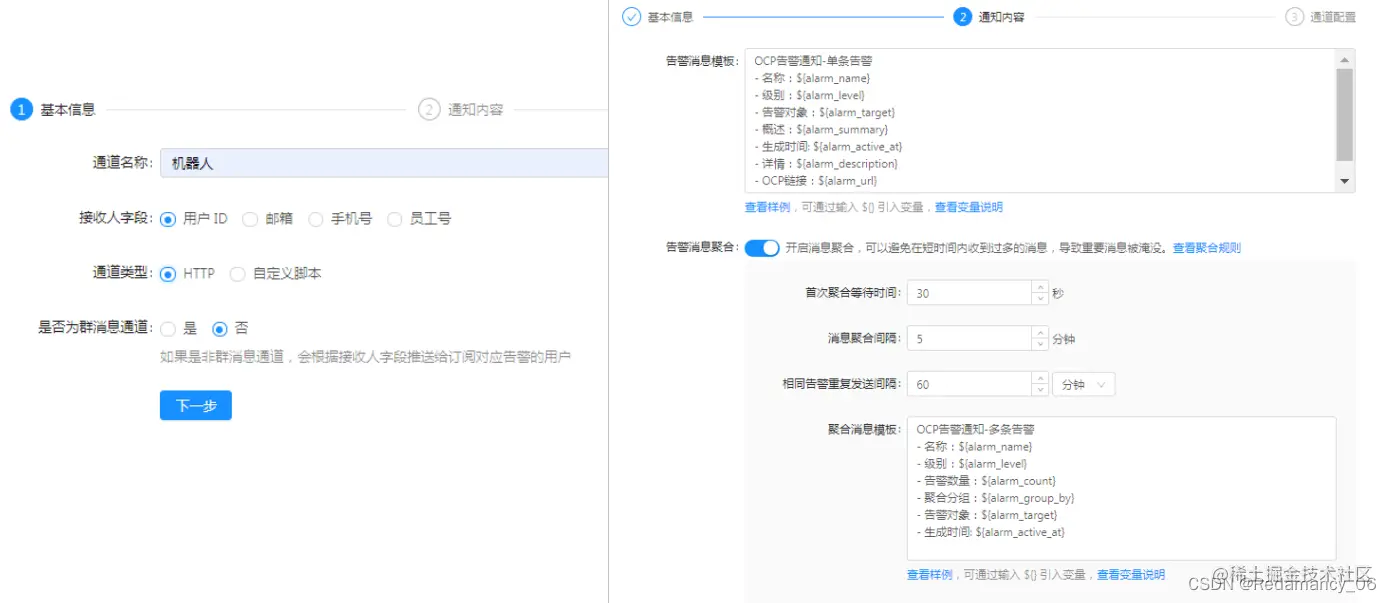The width and height of the screenshot is (1391, 603).
Task: Select the 手机号 recipient field option
Action: 315,218
